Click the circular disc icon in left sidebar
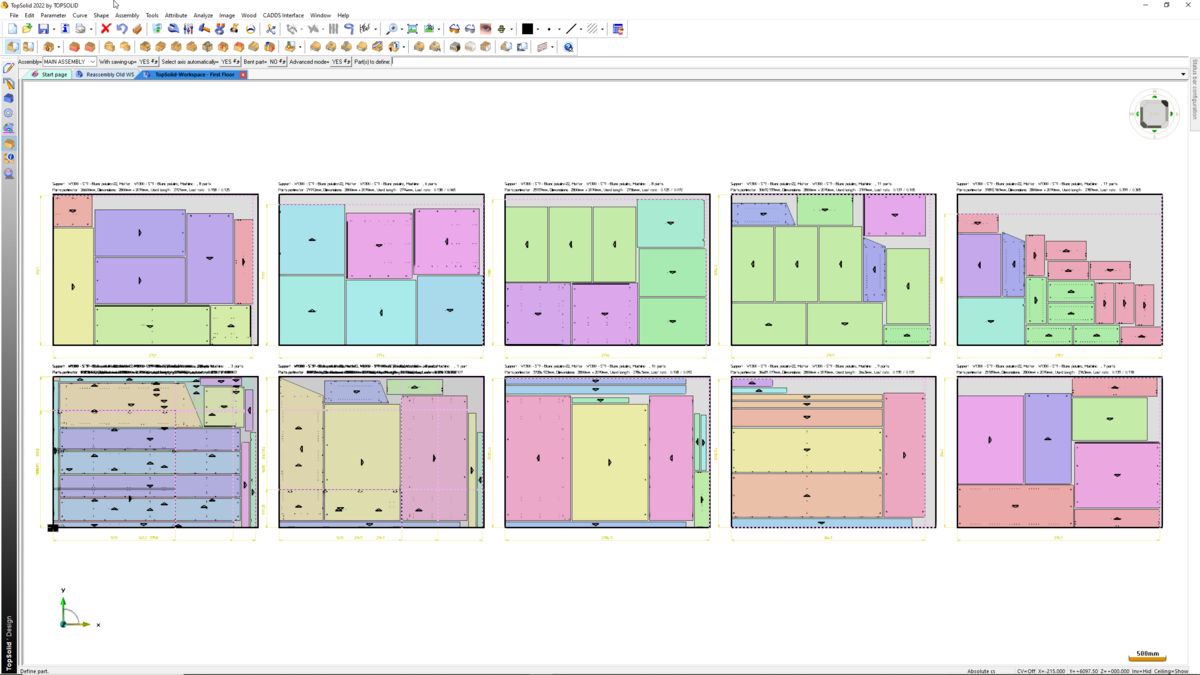1200x675 pixels. pyautogui.click(x=9, y=113)
